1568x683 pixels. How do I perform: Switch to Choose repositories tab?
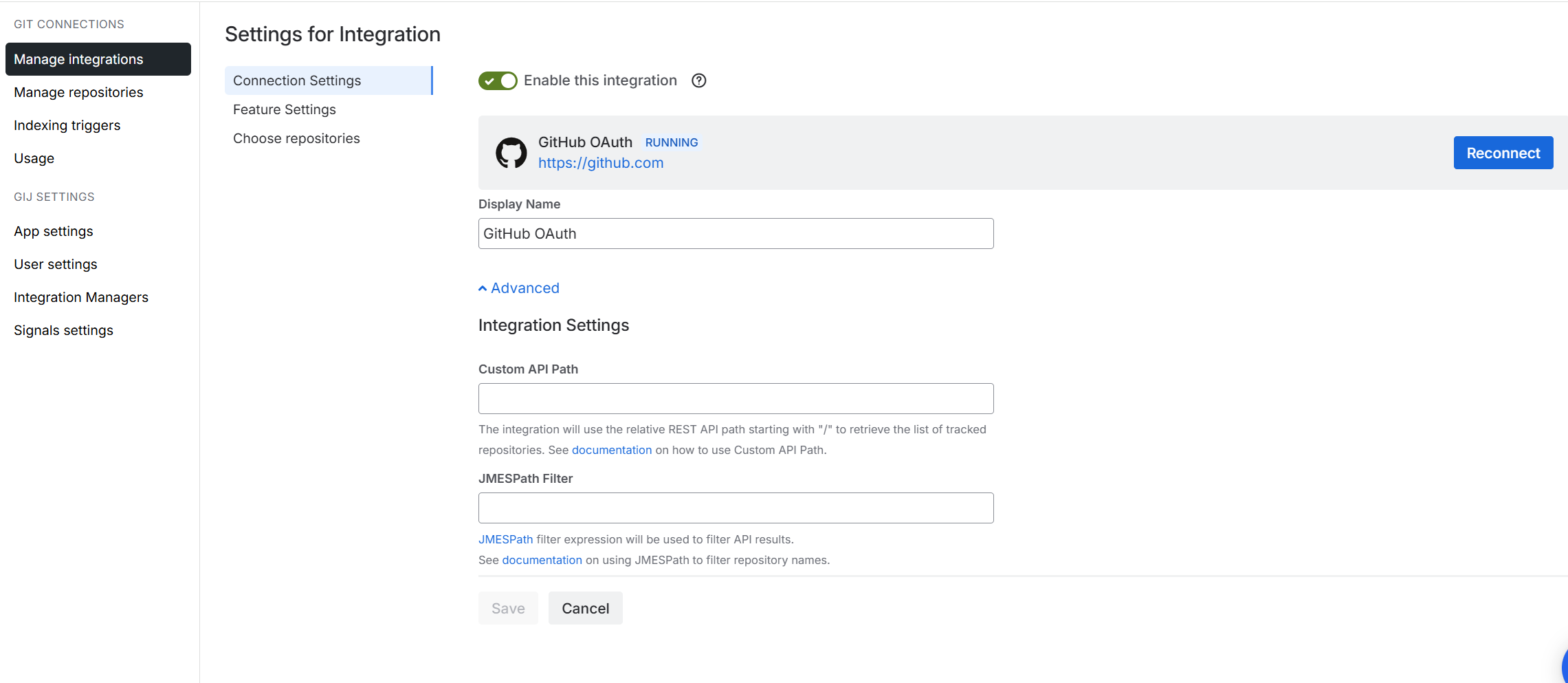296,138
